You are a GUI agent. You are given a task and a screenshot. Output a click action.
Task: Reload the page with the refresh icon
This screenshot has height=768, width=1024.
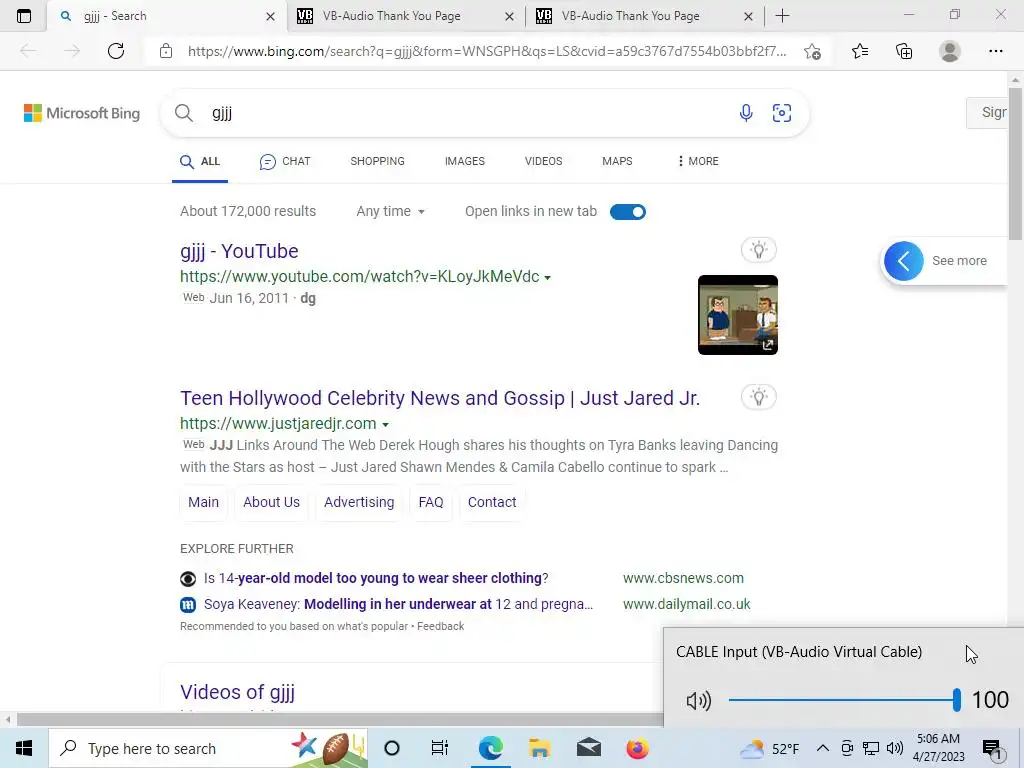[116, 51]
